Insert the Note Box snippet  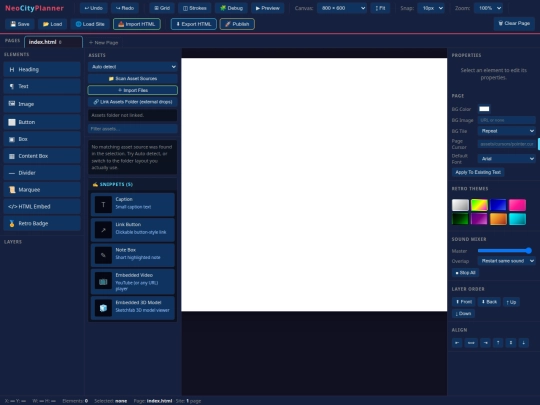click(x=133, y=255)
